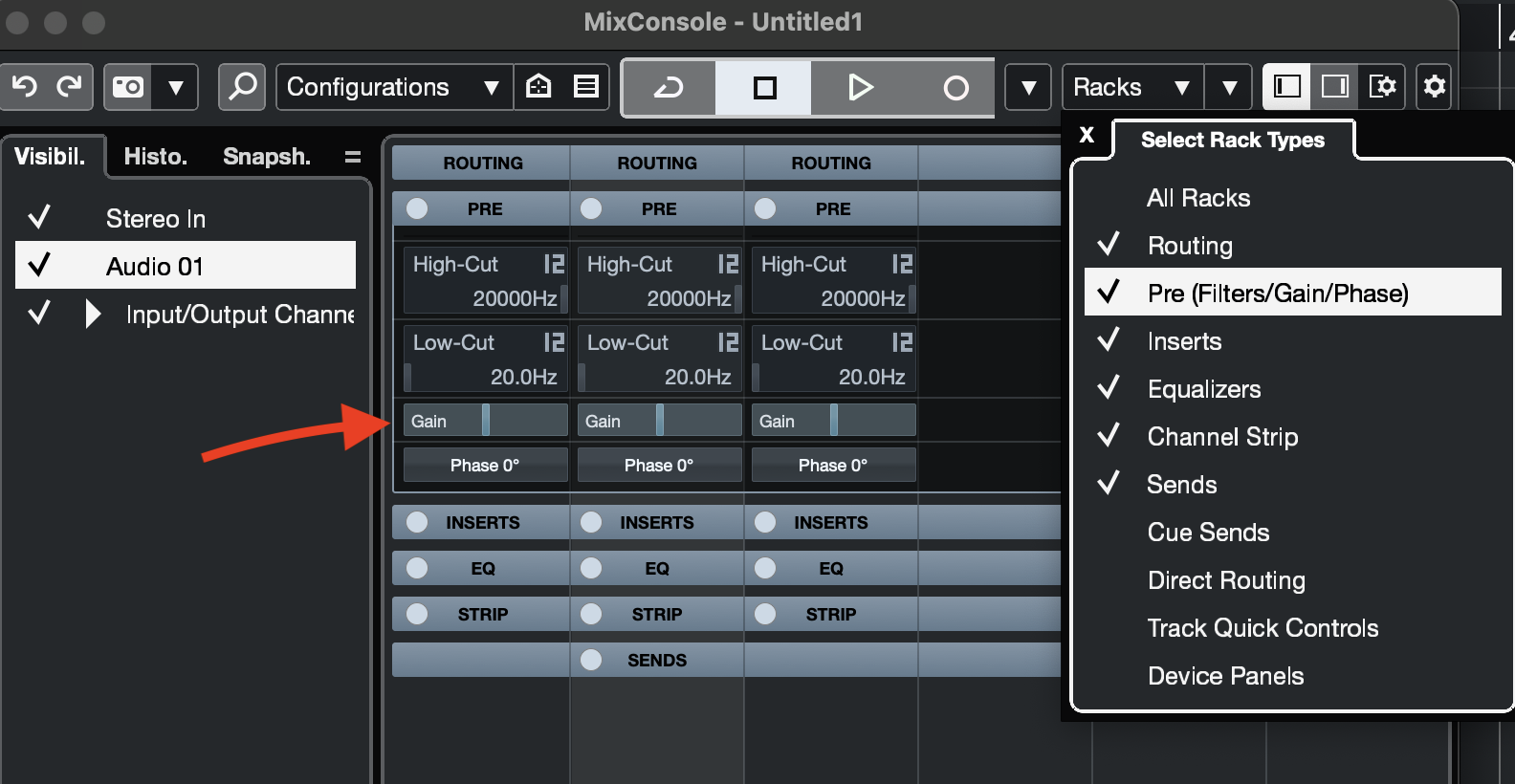Screen dimensions: 1515x784
Task: Toggle visibility check for Stereo In
Action: [39, 218]
